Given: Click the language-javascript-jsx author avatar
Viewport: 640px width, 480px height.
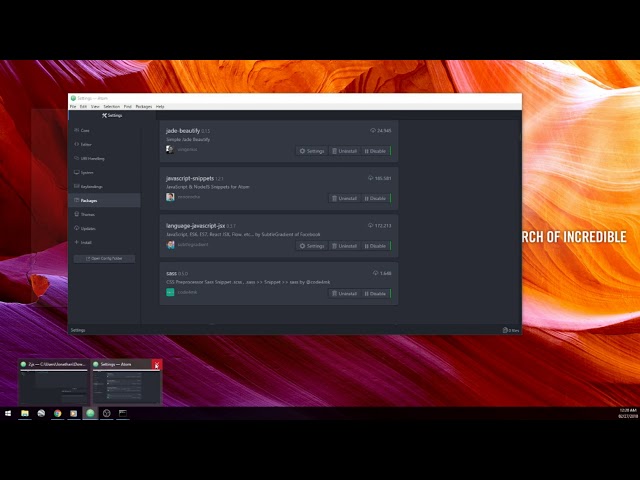Looking at the screenshot, I should [x=170, y=244].
